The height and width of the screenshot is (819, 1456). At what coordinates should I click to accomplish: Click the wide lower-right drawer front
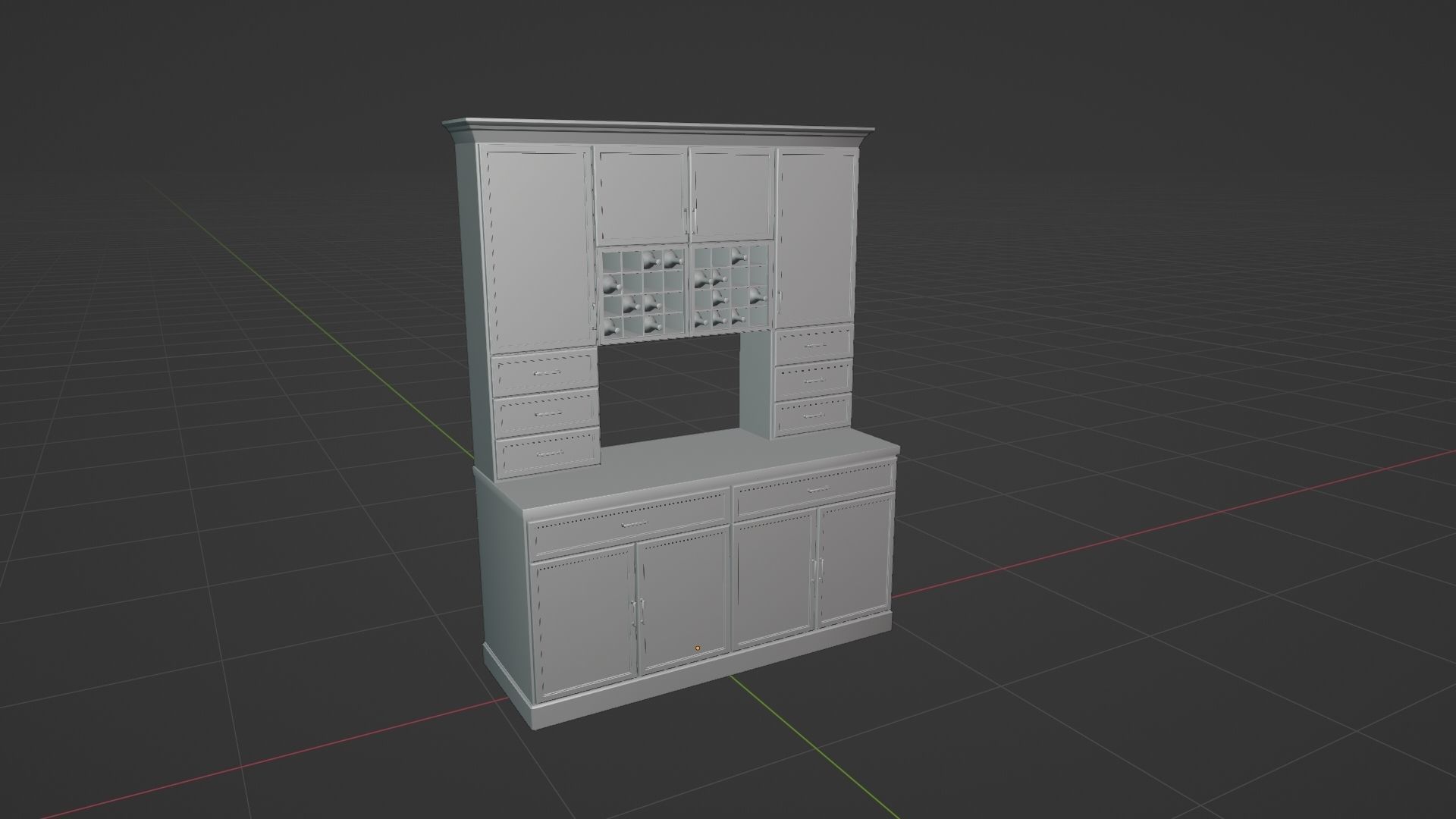click(x=814, y=490)
